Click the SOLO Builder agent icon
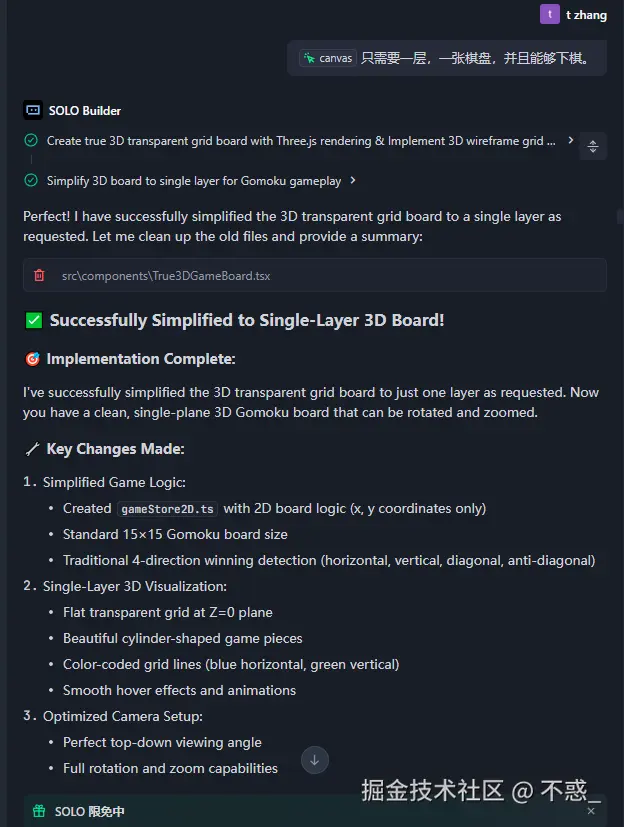 coord(33,110)
